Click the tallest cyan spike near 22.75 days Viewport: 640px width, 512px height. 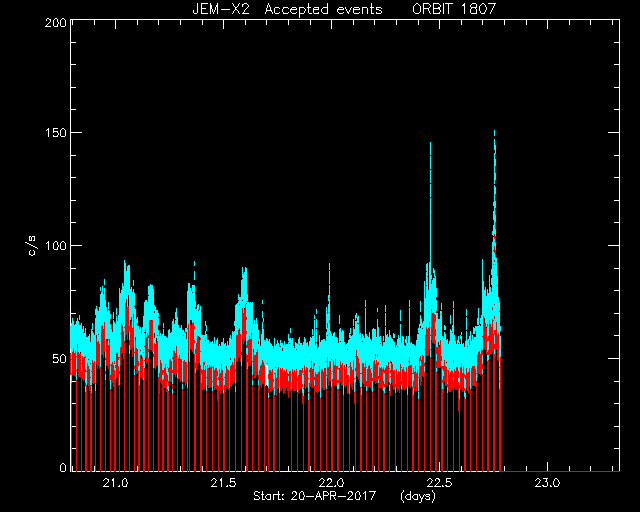point(494,135)
